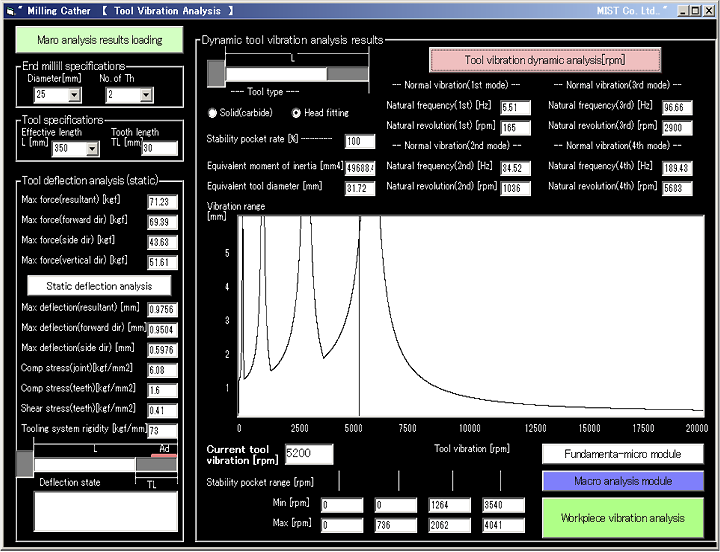Edit the Stability pocket rate field

pos(359,142)
